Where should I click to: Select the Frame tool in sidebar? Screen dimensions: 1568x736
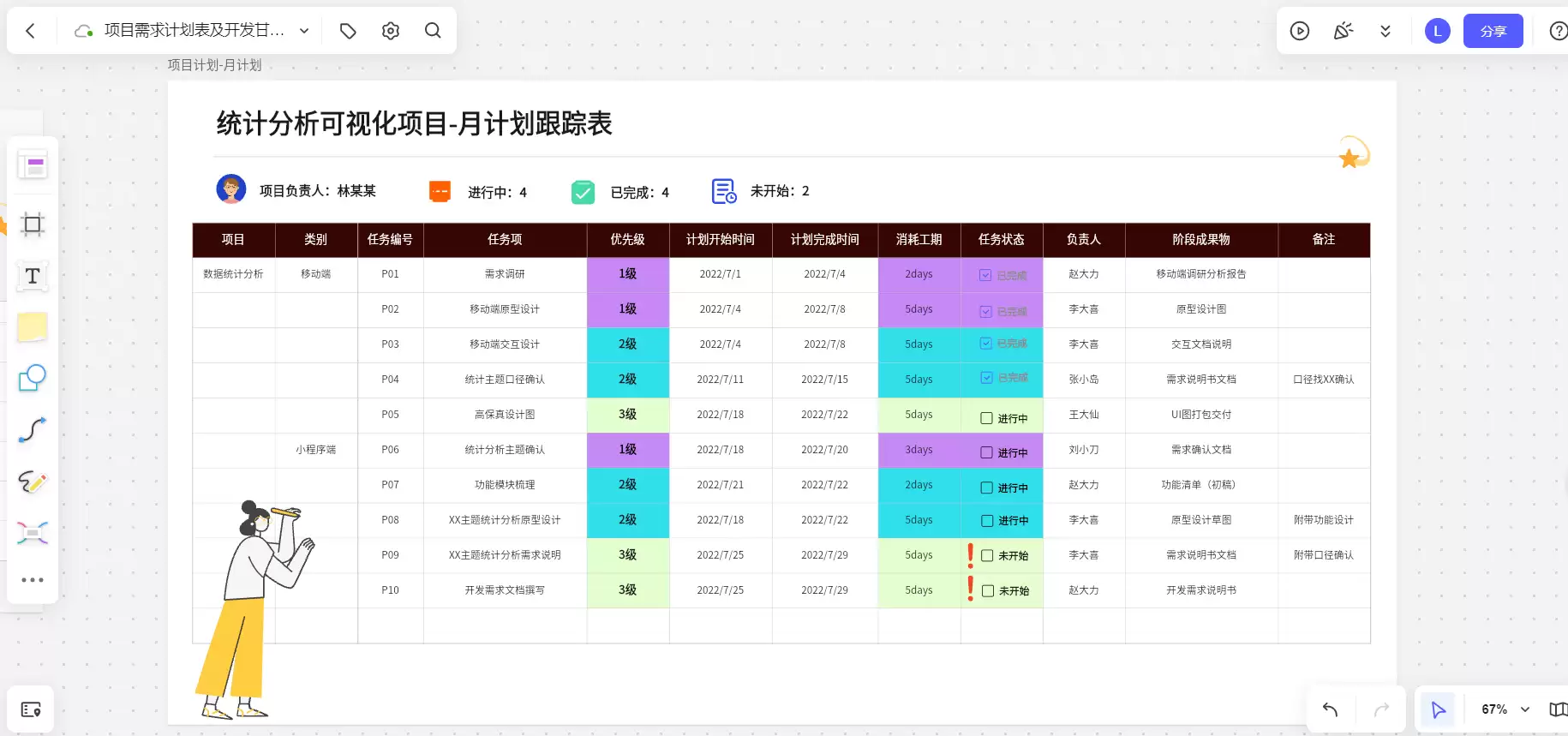(33, 225)
